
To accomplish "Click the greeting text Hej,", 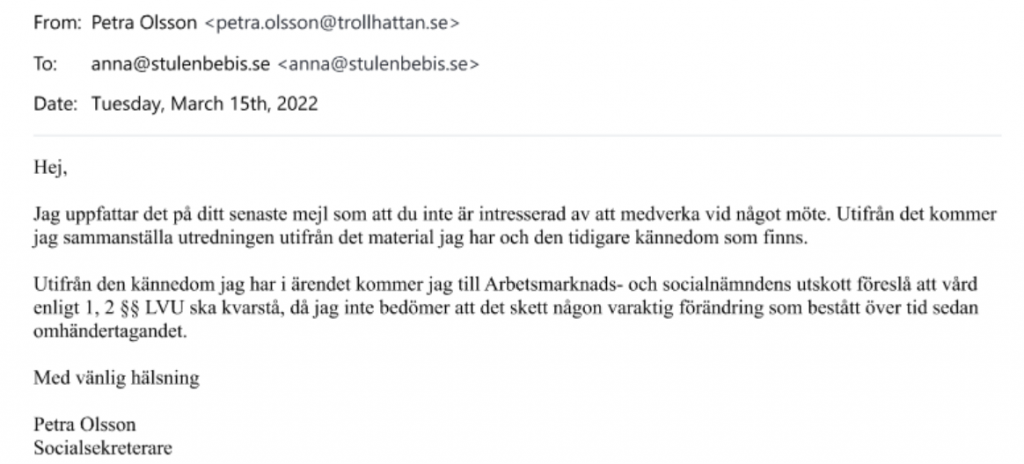I will (x=50, y=169).
